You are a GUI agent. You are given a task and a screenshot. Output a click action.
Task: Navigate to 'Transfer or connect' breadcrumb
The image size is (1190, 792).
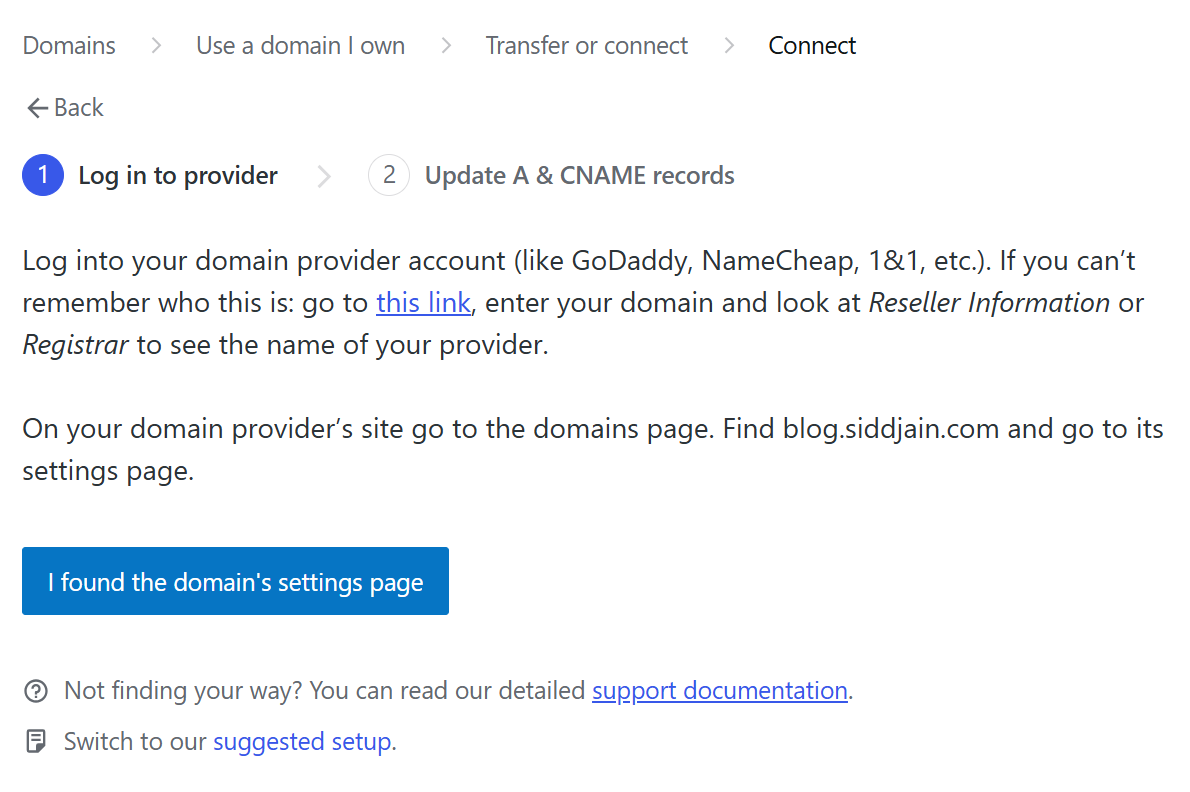(x=587, y=46)
